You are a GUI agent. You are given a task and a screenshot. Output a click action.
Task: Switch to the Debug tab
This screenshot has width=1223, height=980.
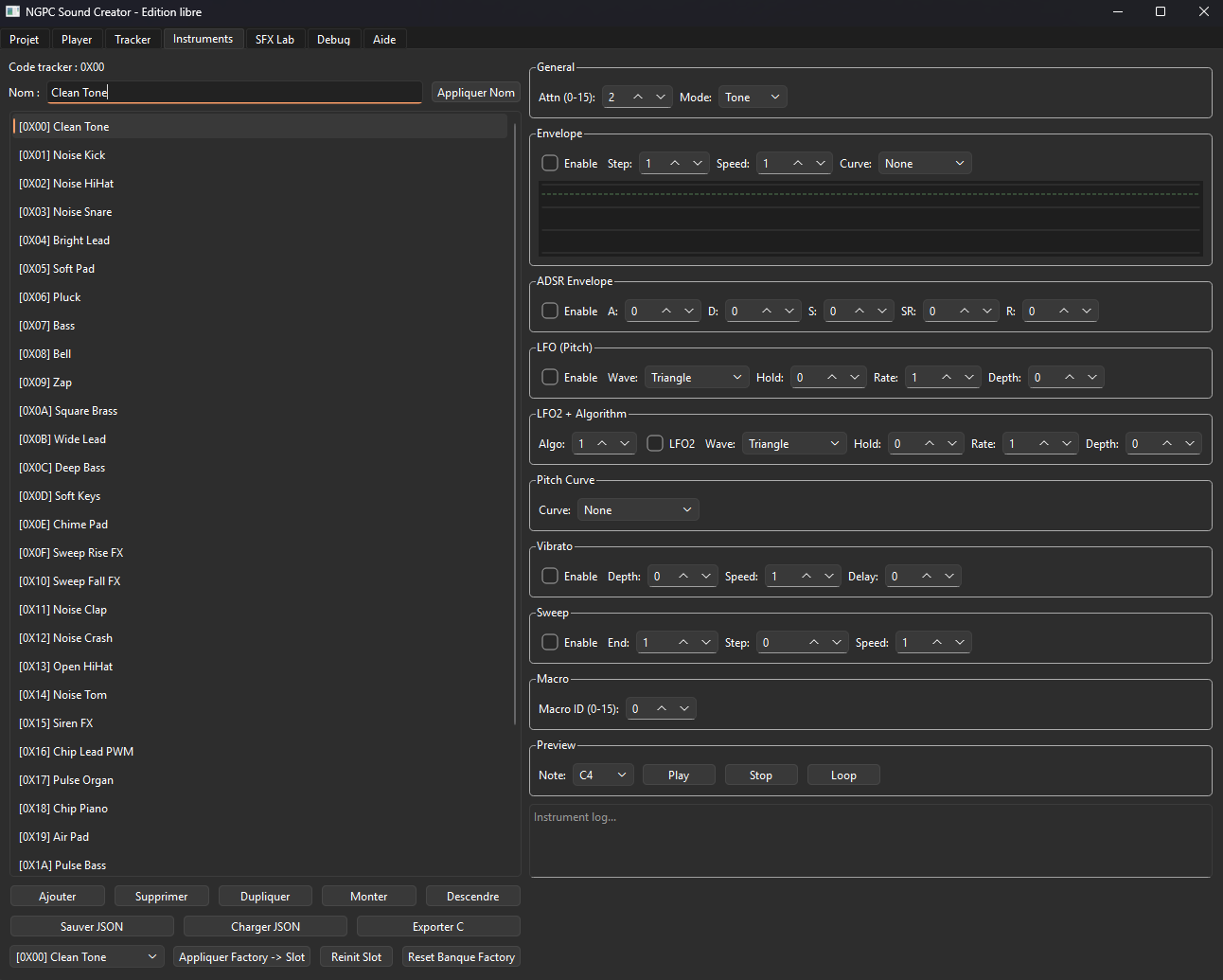click(x=333, y=40)
